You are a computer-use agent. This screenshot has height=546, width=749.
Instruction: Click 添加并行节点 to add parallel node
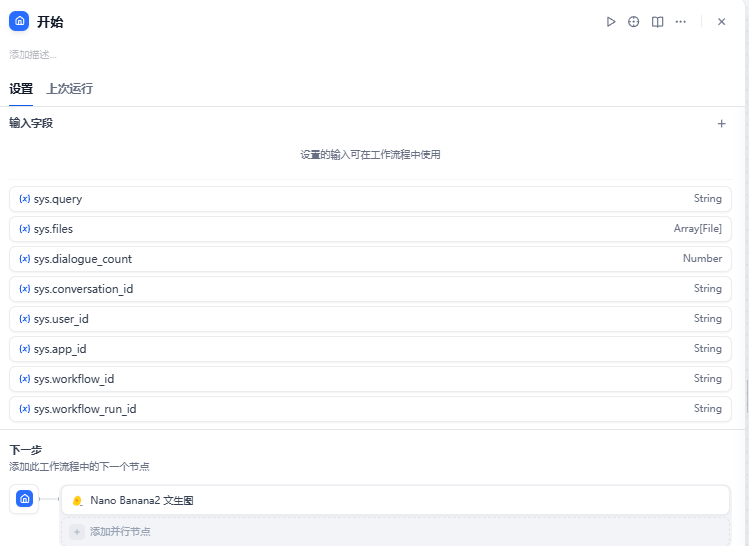tap(395, 532)
